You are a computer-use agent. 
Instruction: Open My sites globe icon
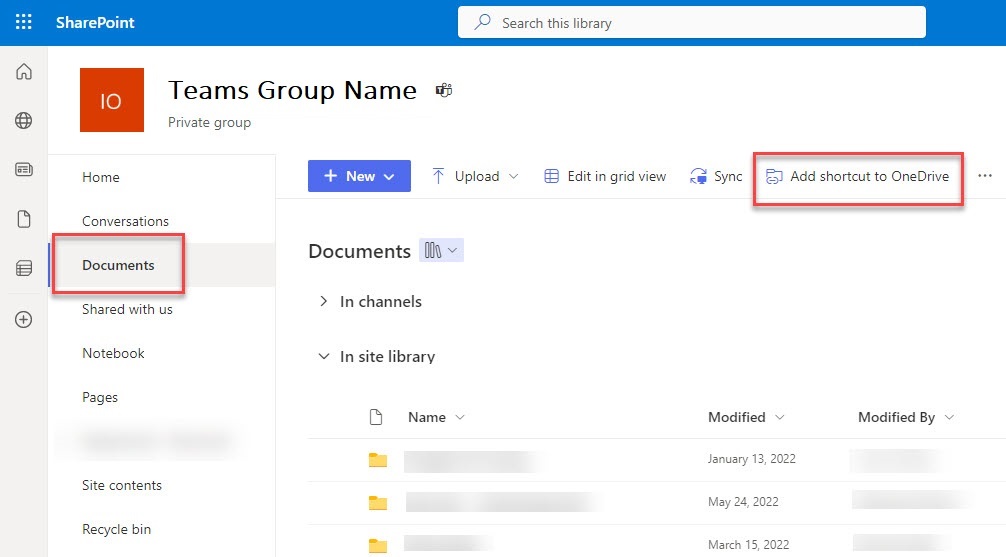[x=24, y=120]
